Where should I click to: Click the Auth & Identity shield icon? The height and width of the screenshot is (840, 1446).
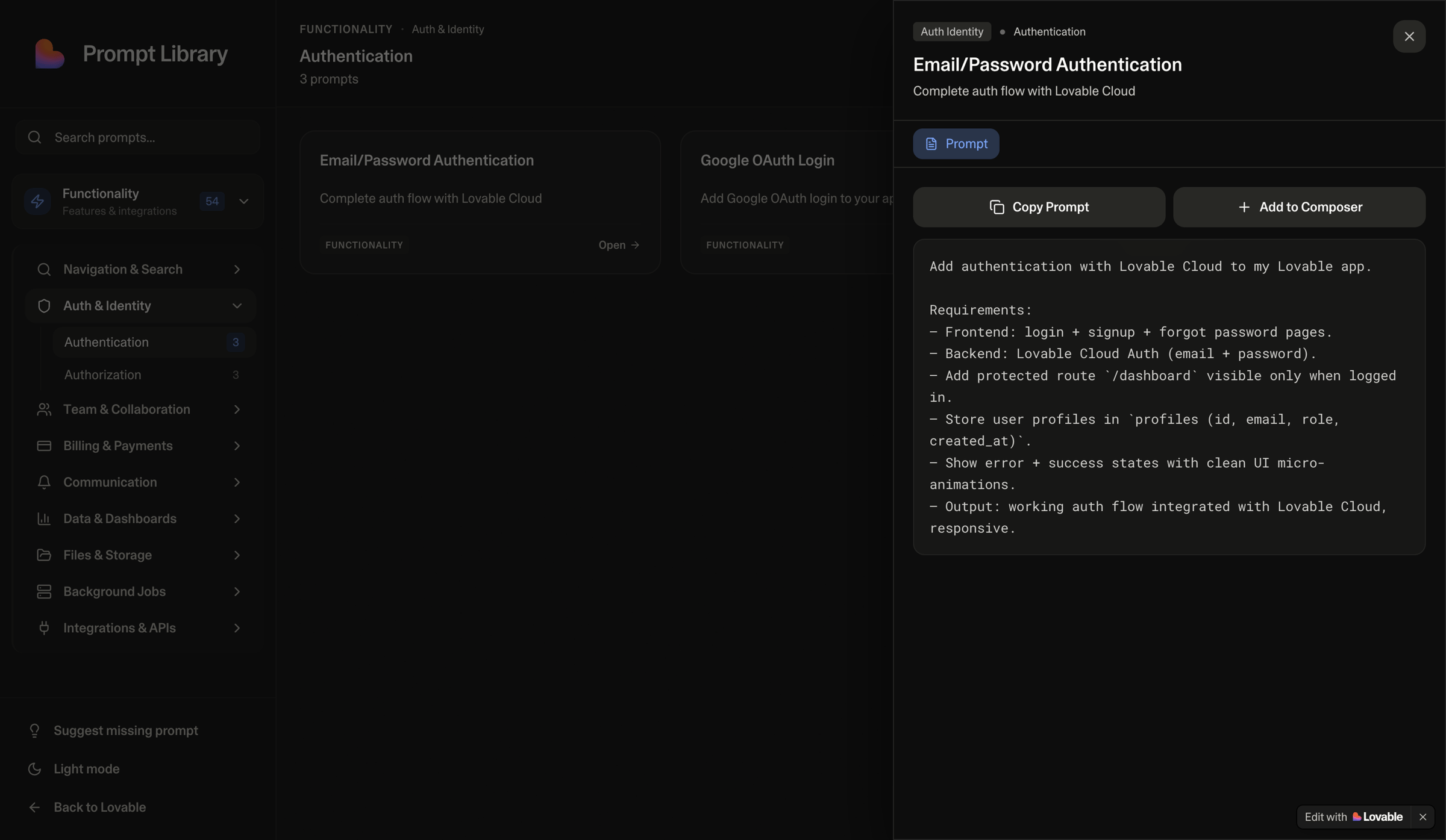[x=44, y=306]
